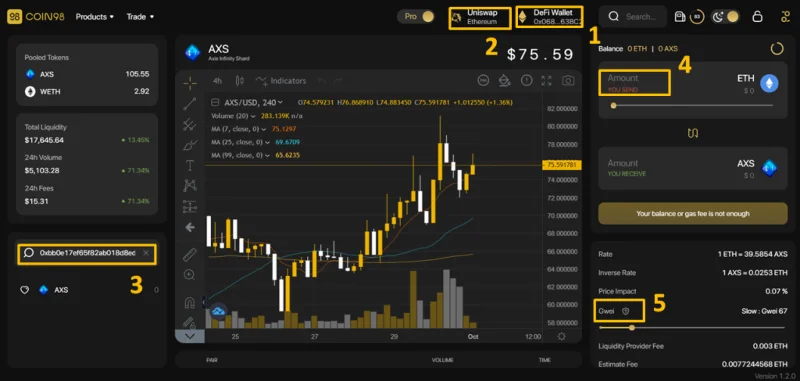Screen dimensions: 800x381
Task: Click the Coin98 logo
Action: coord(36,17)
